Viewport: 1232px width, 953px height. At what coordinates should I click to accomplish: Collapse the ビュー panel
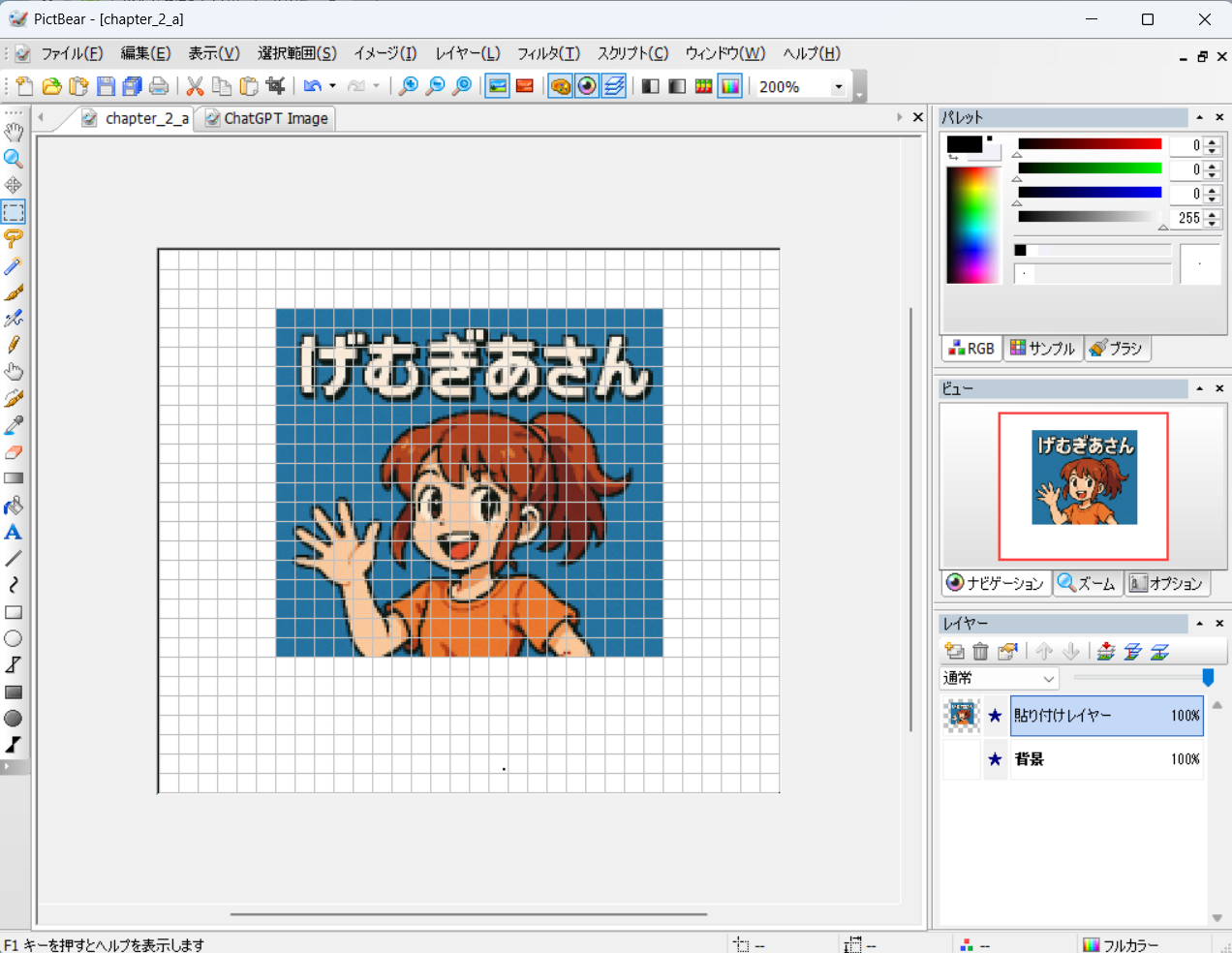click(x=1199, y=388)
